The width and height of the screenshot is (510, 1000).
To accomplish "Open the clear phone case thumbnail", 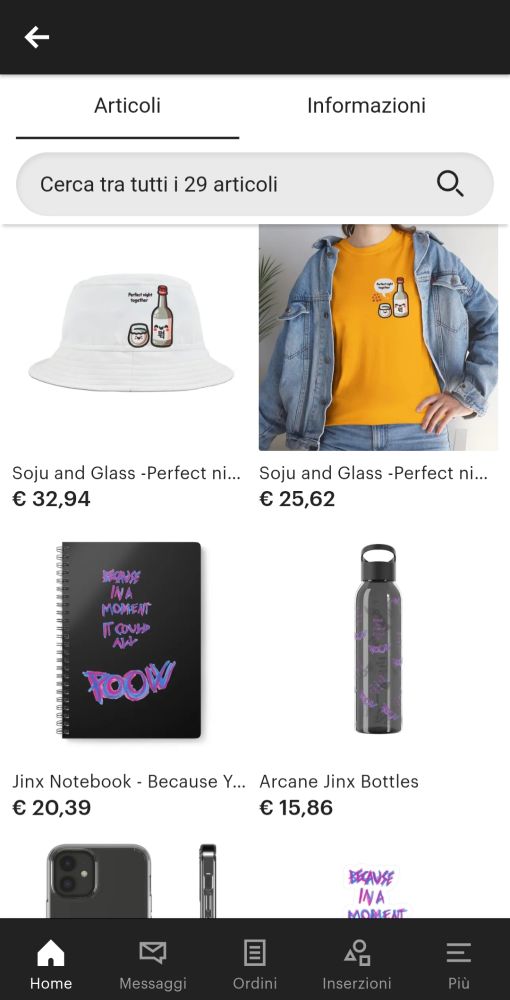I will tap(133, 881).
